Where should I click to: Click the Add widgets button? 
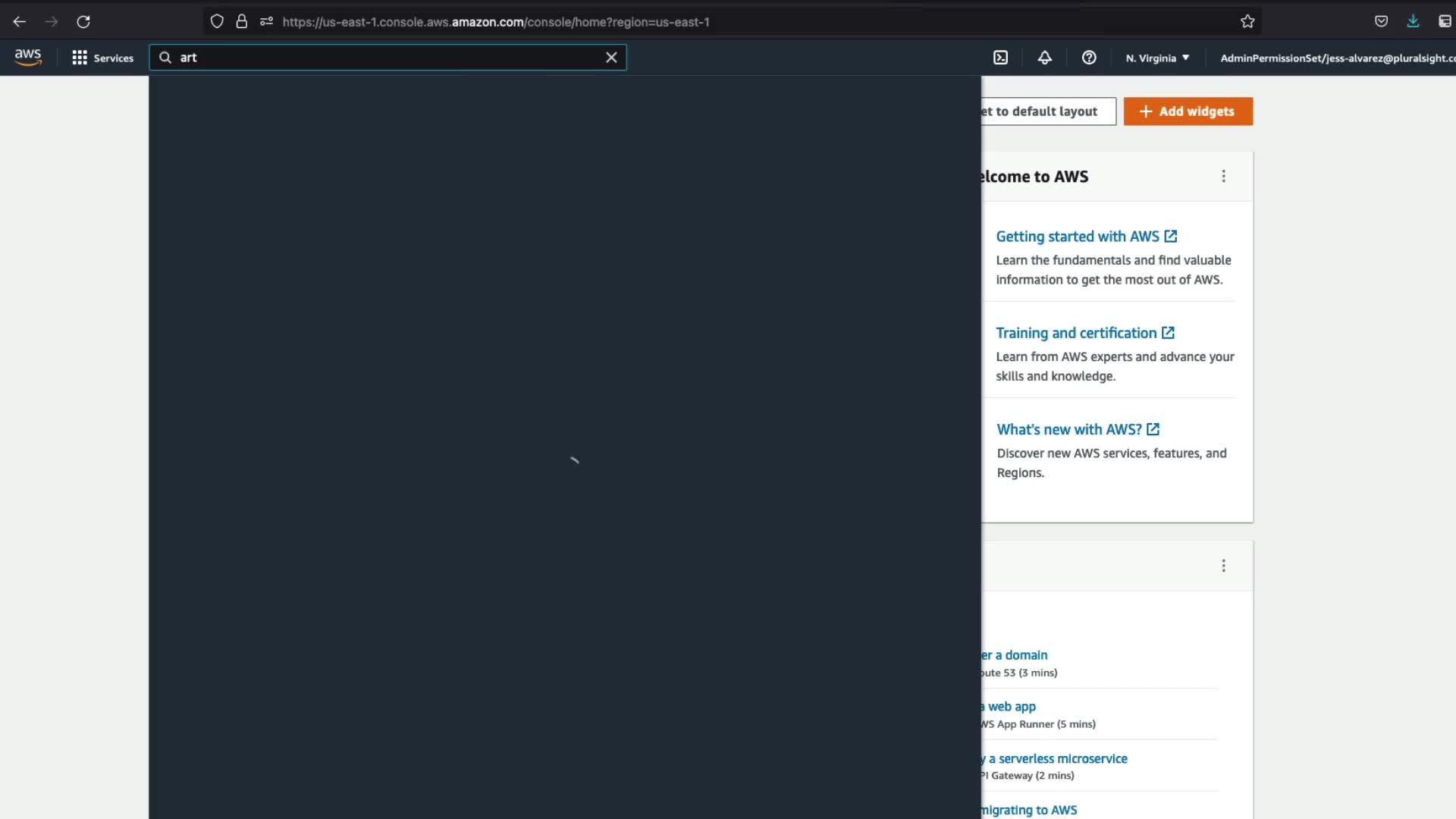[x=1188, y=111]
